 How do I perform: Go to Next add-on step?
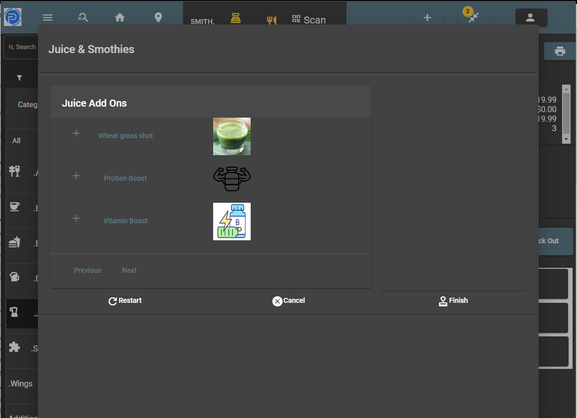(x=129, y=270)
